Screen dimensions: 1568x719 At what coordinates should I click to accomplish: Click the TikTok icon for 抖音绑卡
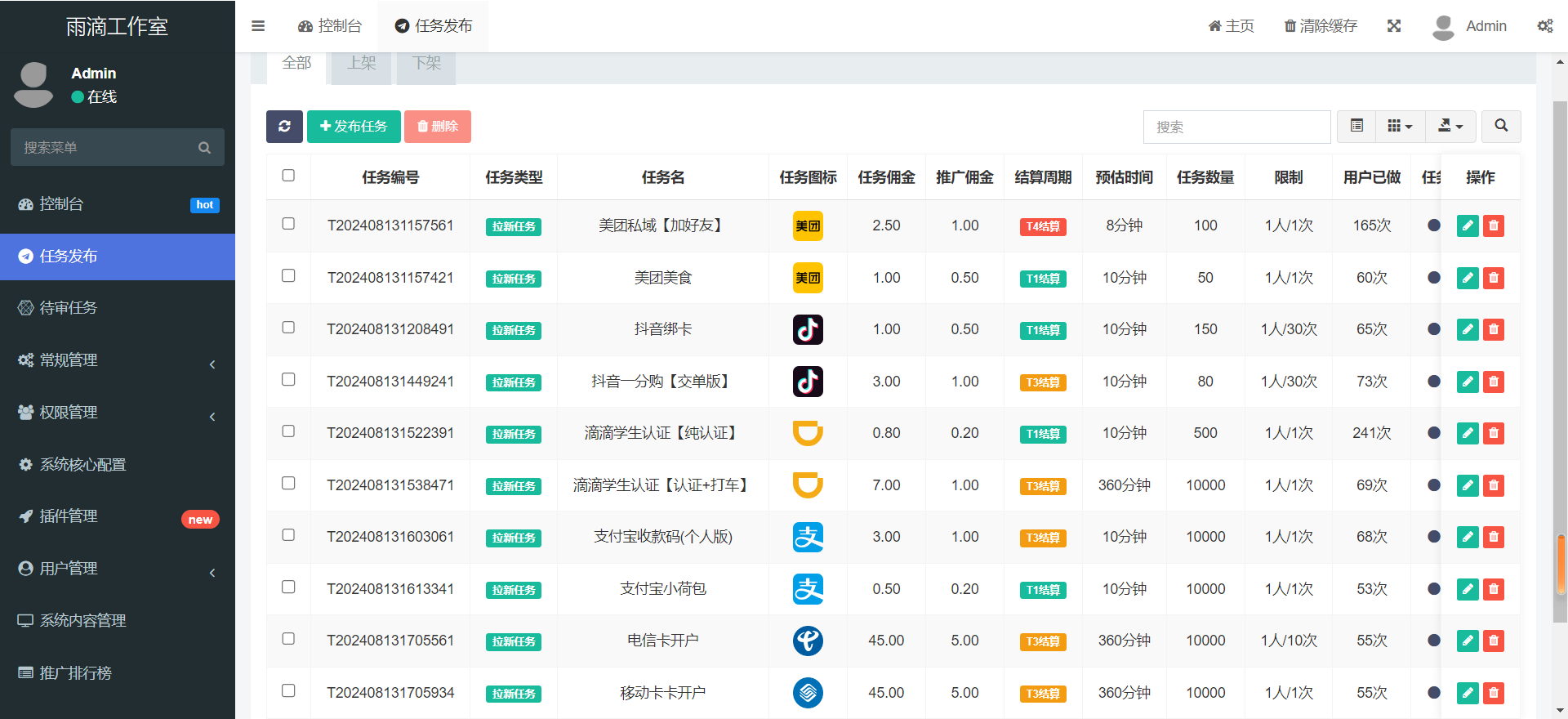coord(808,330)
